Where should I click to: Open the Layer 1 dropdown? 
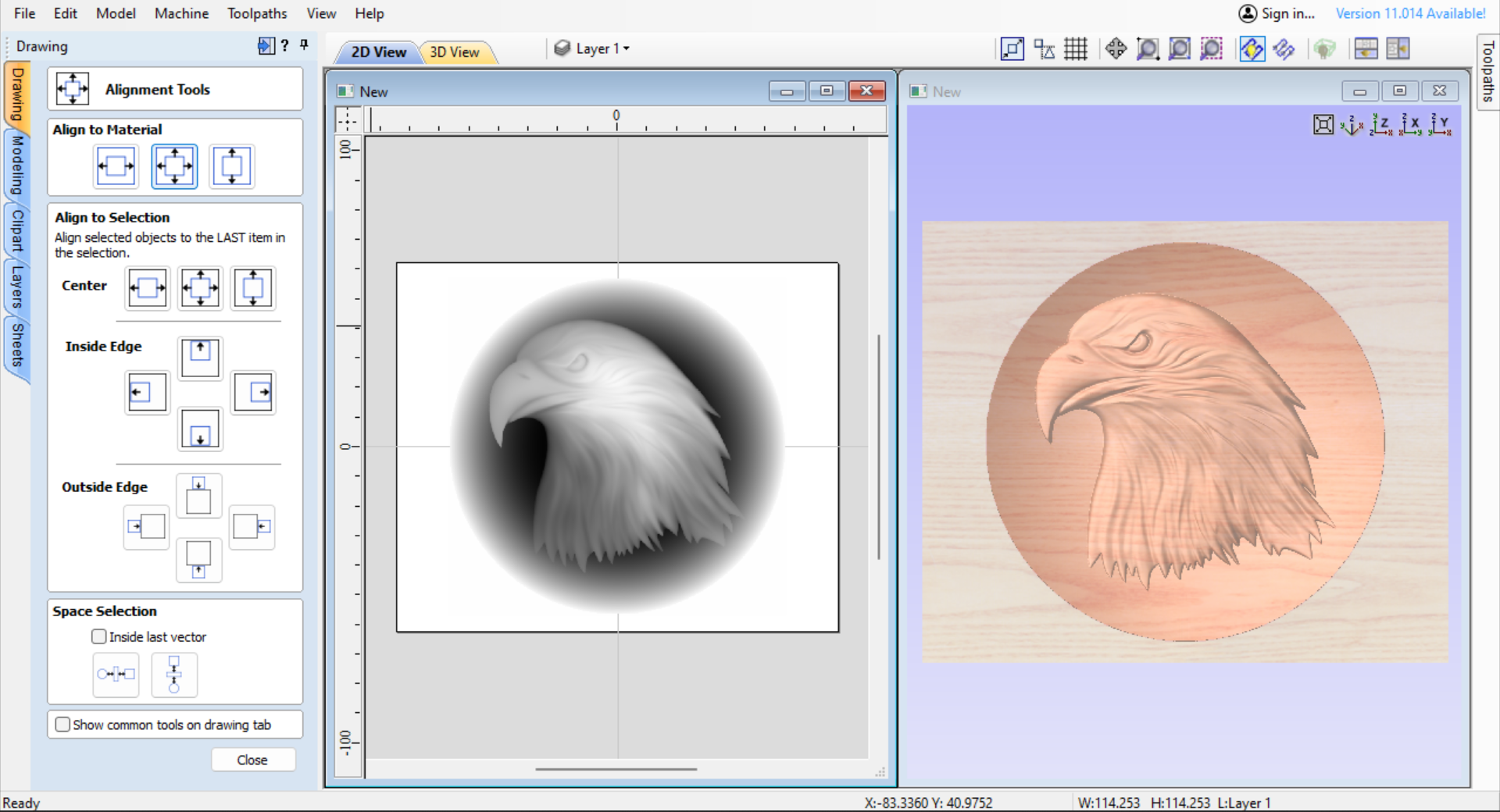[600, 48]
